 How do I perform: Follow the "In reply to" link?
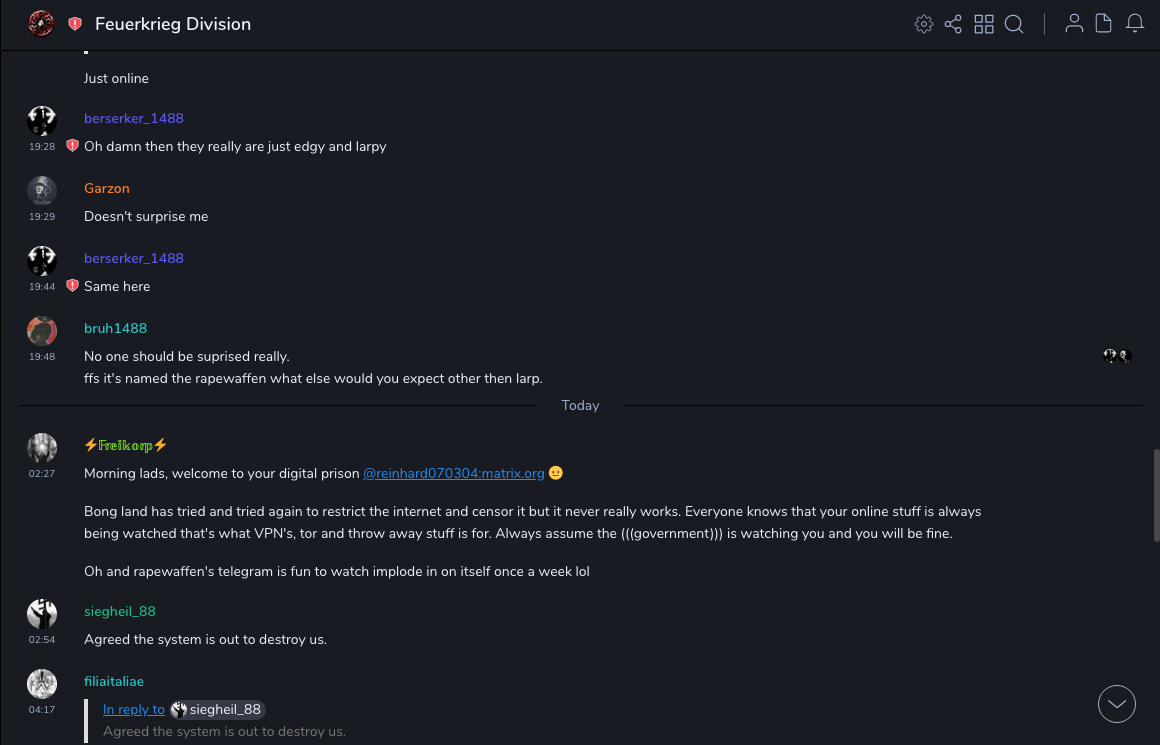134,709
